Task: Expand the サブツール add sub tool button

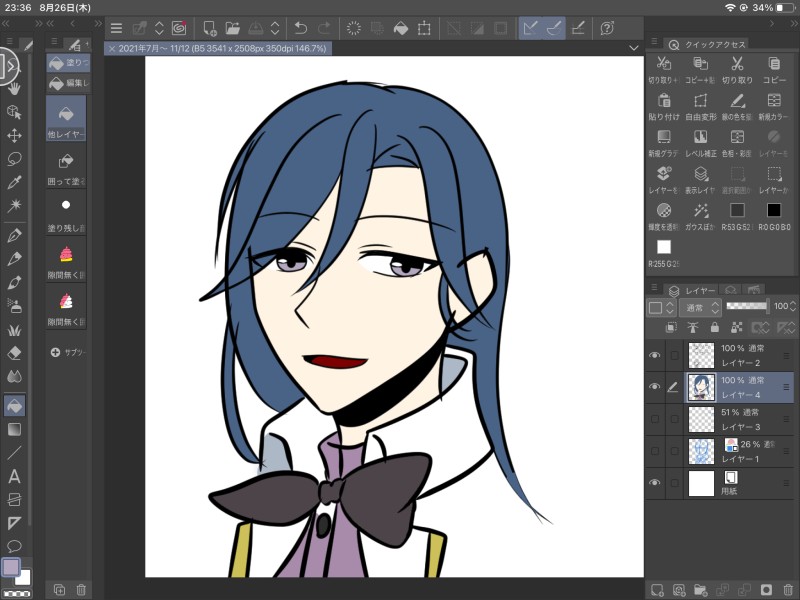Action: click(x=67, y=352)
